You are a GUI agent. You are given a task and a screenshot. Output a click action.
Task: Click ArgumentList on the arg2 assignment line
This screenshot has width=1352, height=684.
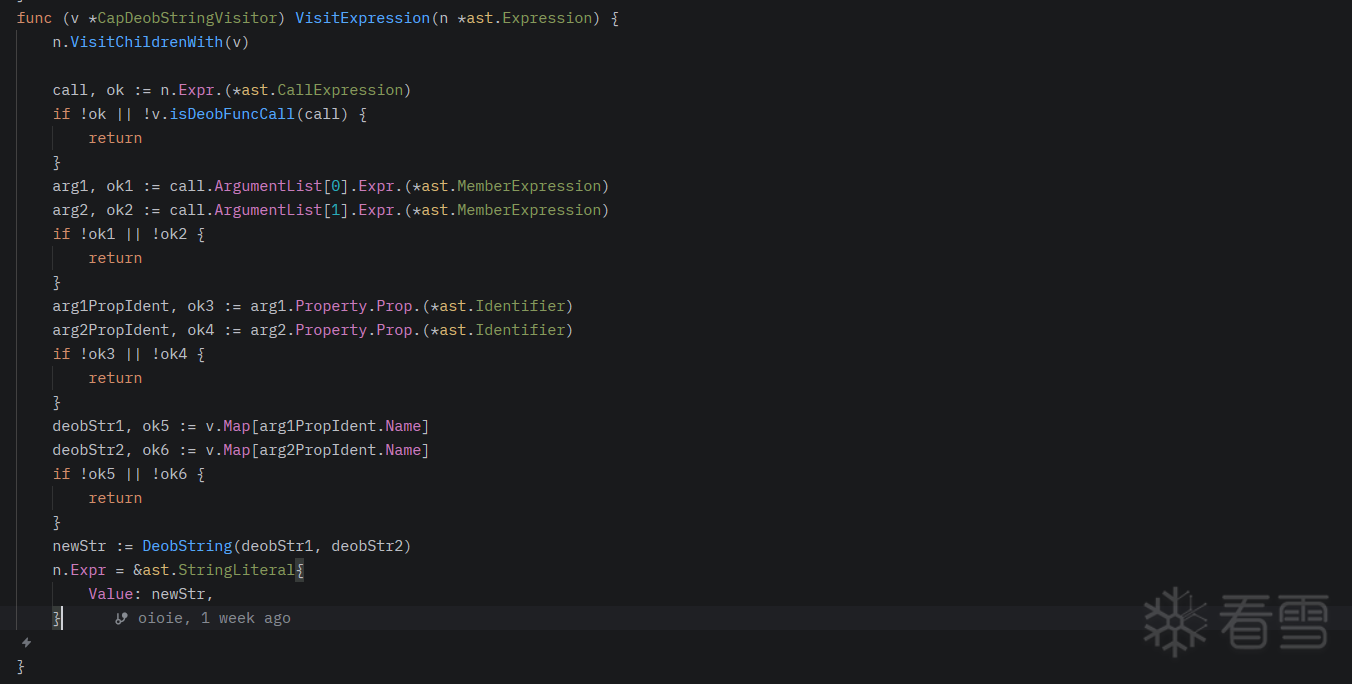click(263, 210)
